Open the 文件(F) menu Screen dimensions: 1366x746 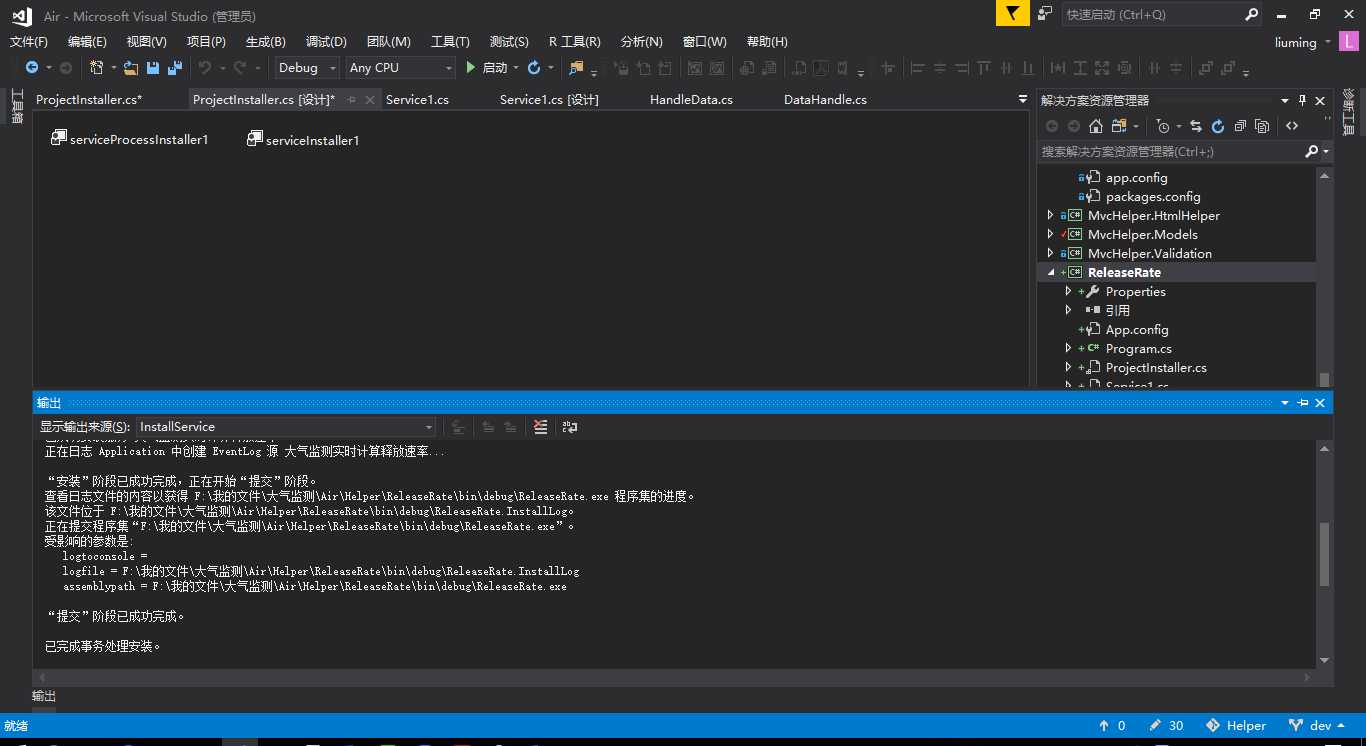pos(29,42)
